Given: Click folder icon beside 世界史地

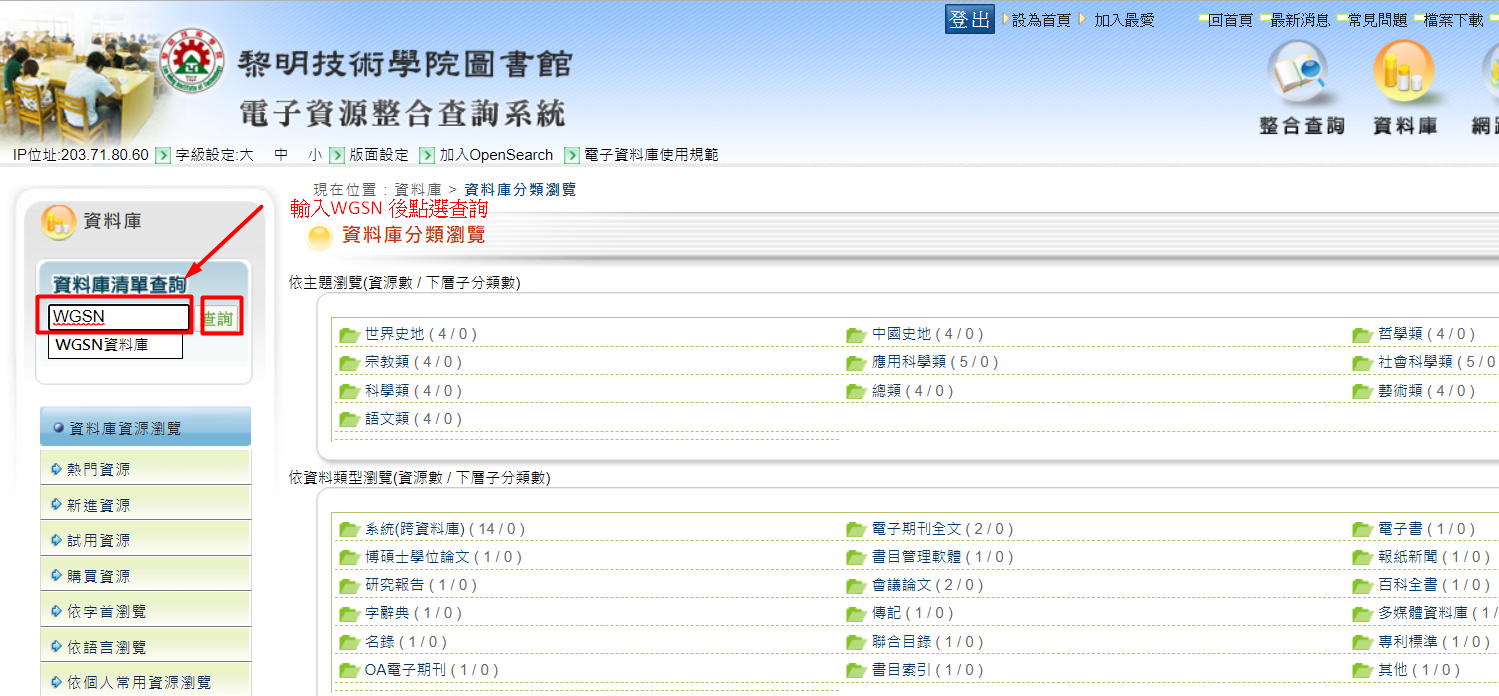Looking at the screenshot, I should coord(349,335).
